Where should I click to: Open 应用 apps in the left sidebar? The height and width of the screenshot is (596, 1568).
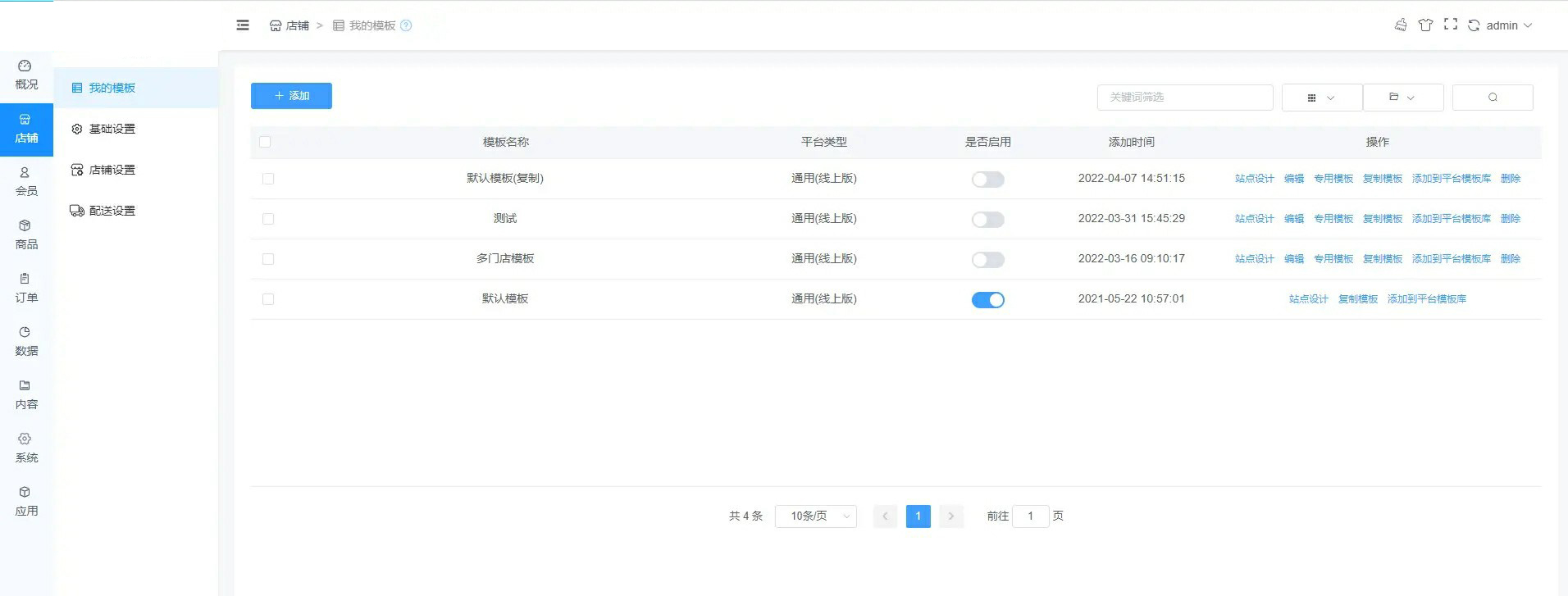click(x=26, y=502)
